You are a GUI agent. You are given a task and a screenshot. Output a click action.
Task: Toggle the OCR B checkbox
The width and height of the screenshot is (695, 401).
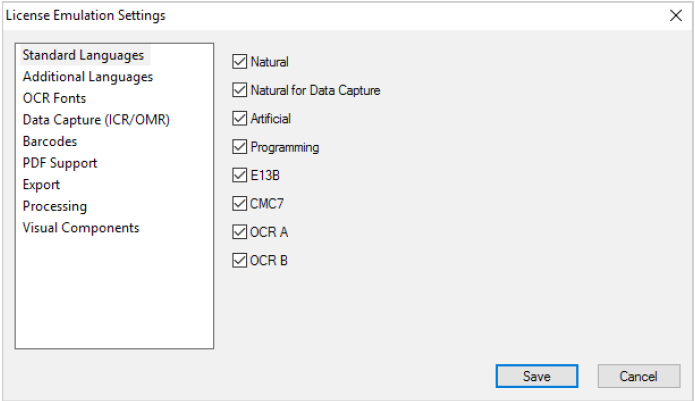(x=239, y=261)
